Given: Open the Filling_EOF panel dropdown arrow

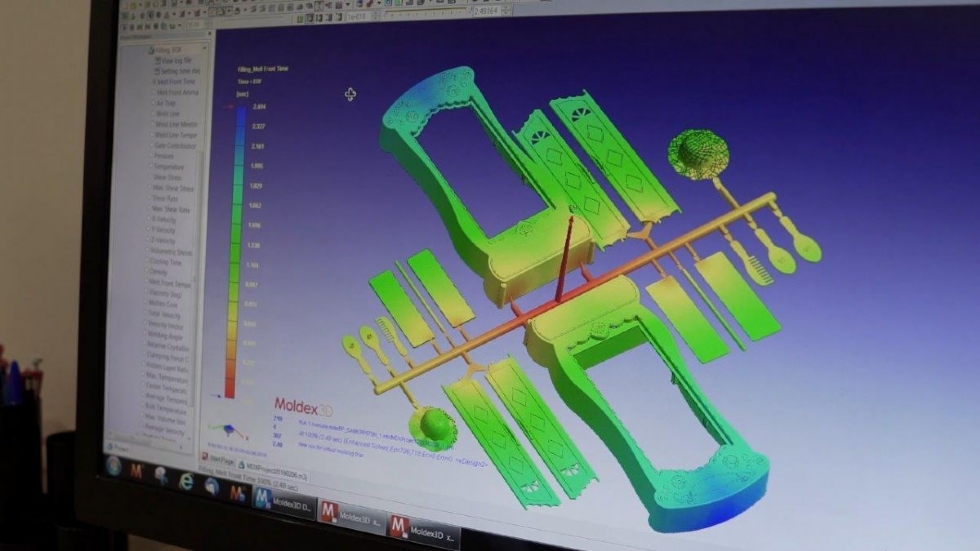Looking at the screenshot, I should click(204, 47).
